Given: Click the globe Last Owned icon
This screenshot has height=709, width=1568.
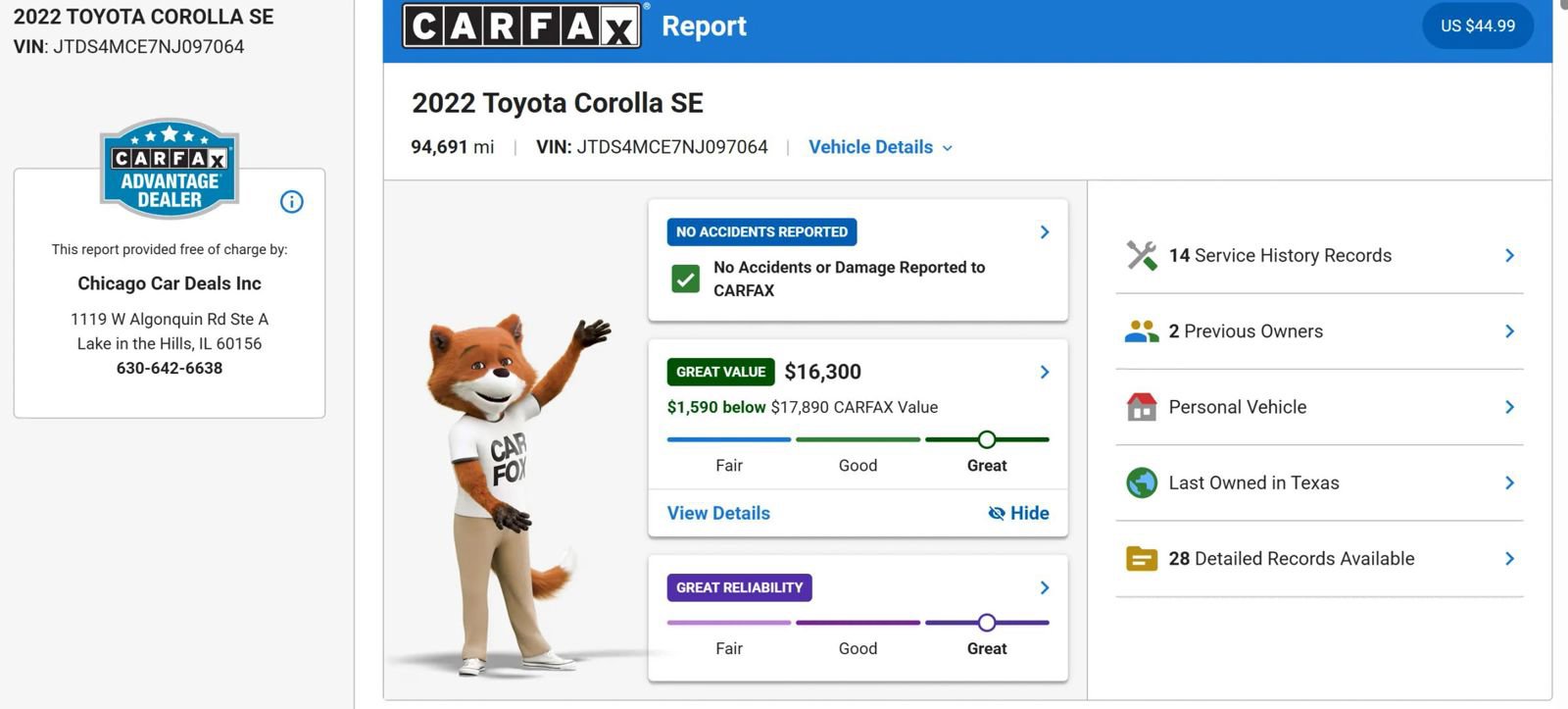Looking at the screenshot, I should point(1142,482).
